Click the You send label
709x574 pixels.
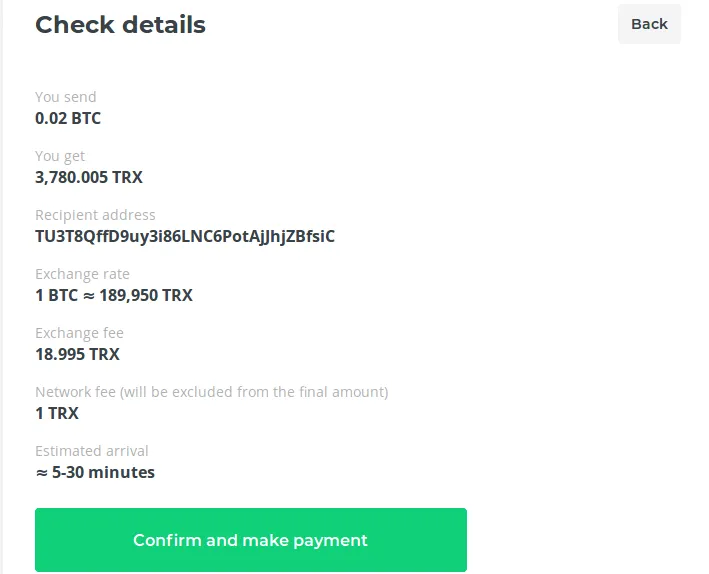(66, 97)
